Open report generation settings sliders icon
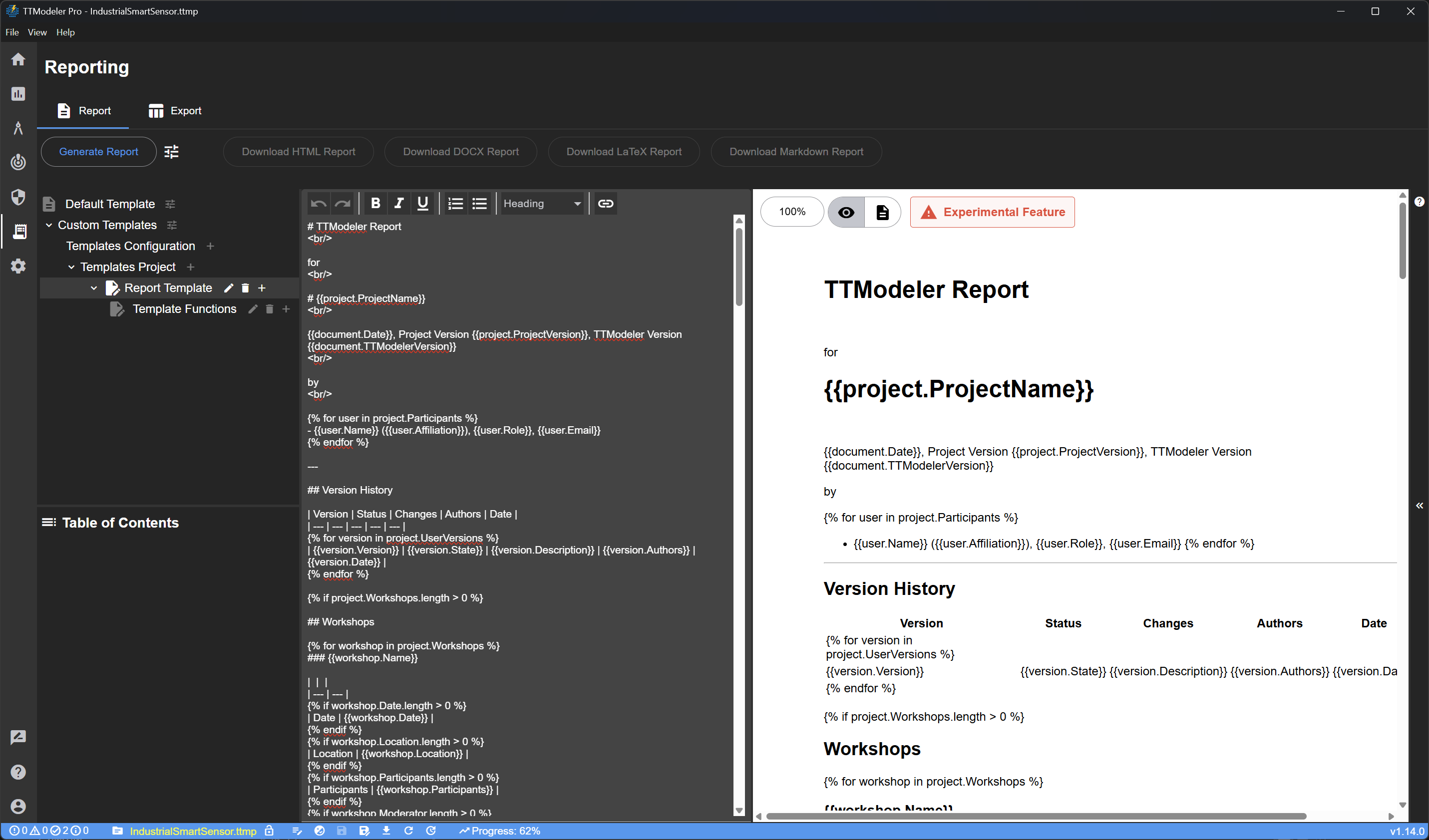The image size is (1429, 840). click(x=171, y=152)
